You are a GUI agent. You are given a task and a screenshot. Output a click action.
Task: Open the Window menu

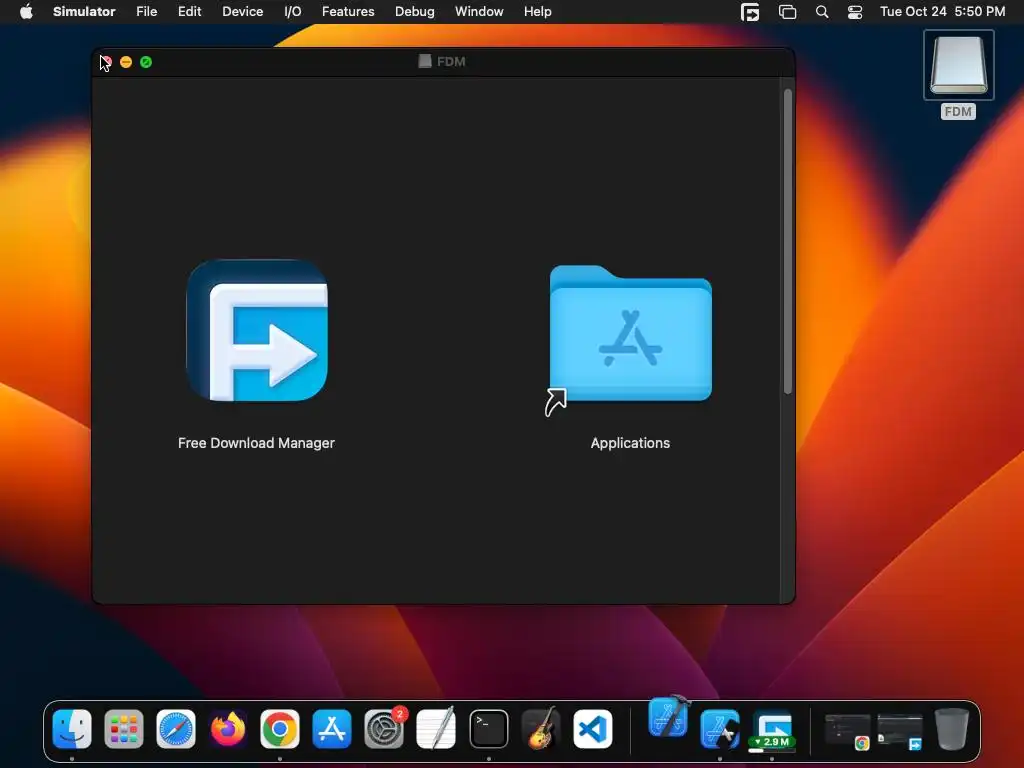[x=479, y=12]
